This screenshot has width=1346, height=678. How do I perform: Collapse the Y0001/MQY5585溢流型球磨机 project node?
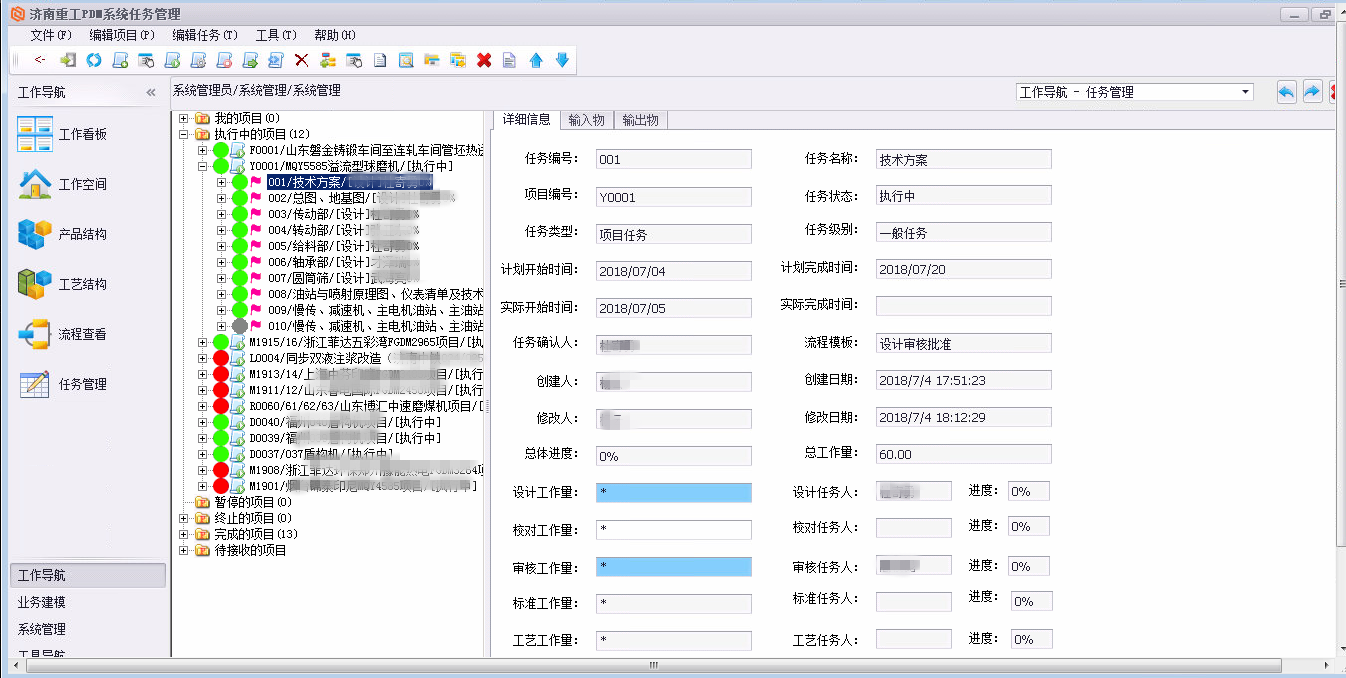202,166
